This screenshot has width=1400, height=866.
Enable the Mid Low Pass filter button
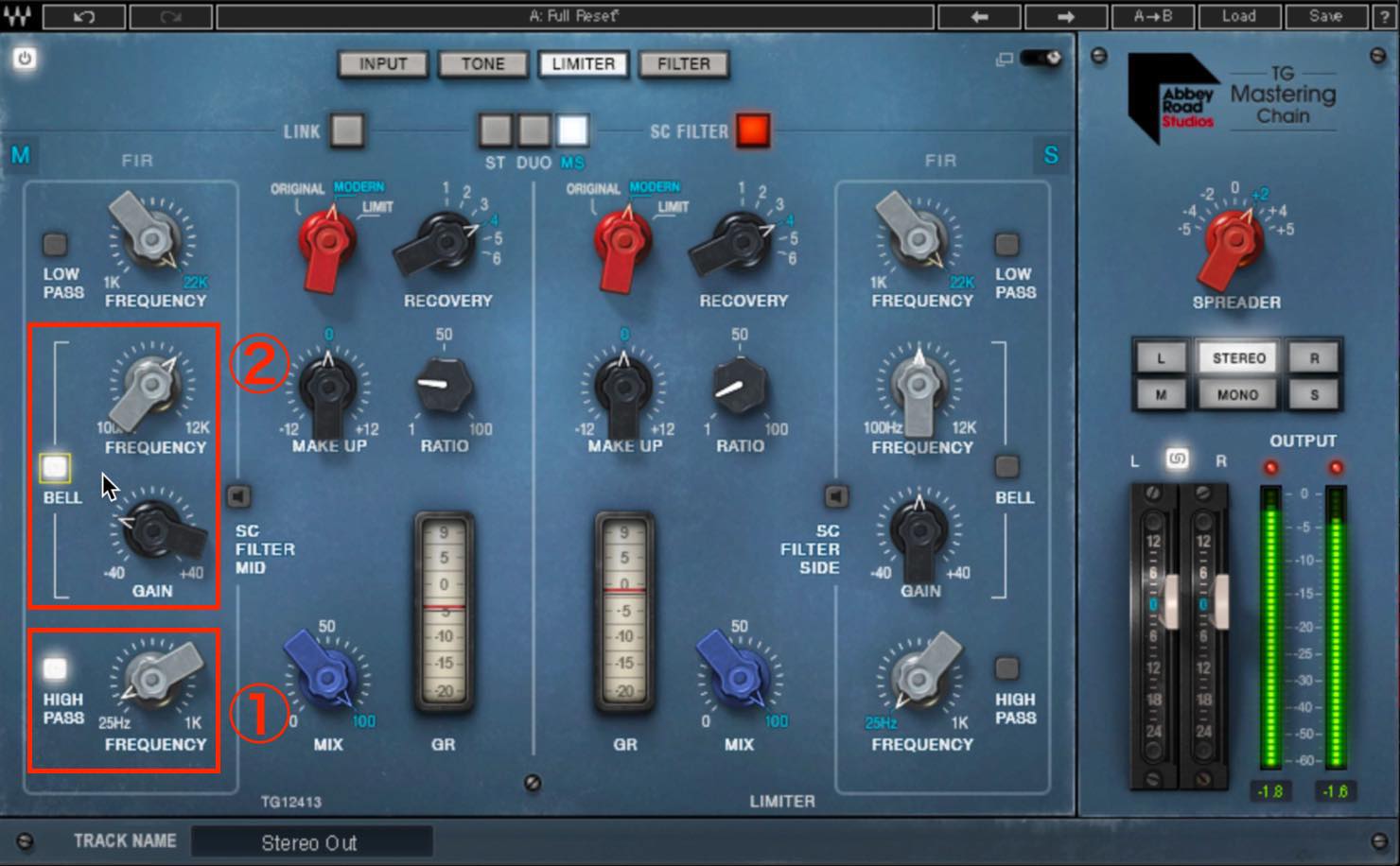point(55,244)
